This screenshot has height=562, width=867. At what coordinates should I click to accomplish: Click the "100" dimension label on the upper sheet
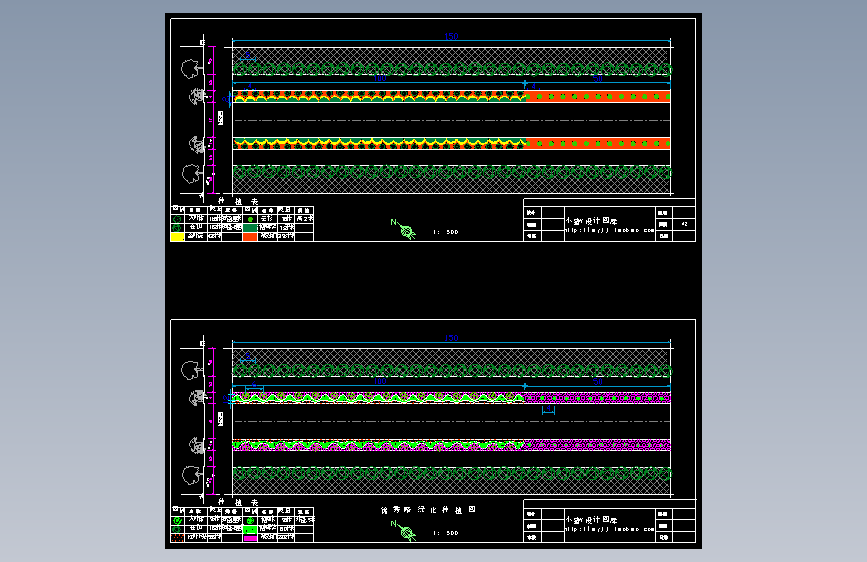point(379,79)
